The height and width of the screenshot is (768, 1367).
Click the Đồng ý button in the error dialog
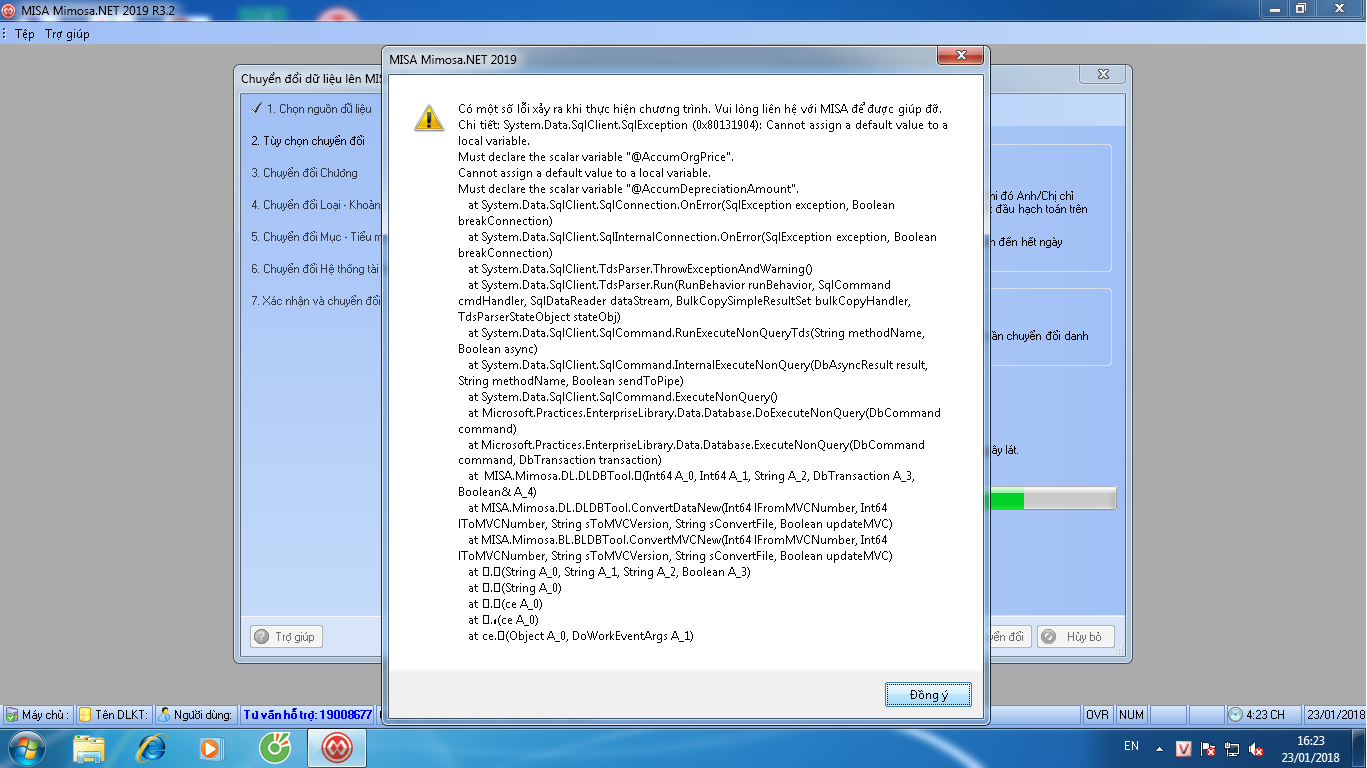point(928,695)
